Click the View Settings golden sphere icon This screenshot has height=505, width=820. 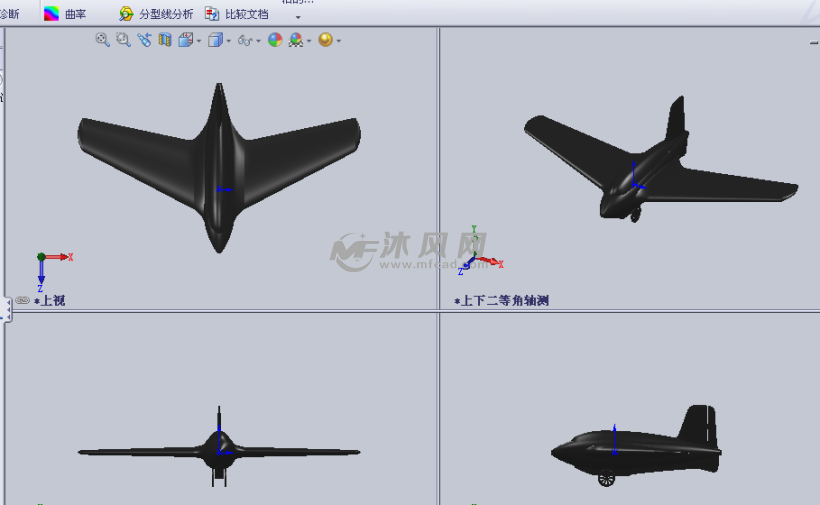point(325,40)
